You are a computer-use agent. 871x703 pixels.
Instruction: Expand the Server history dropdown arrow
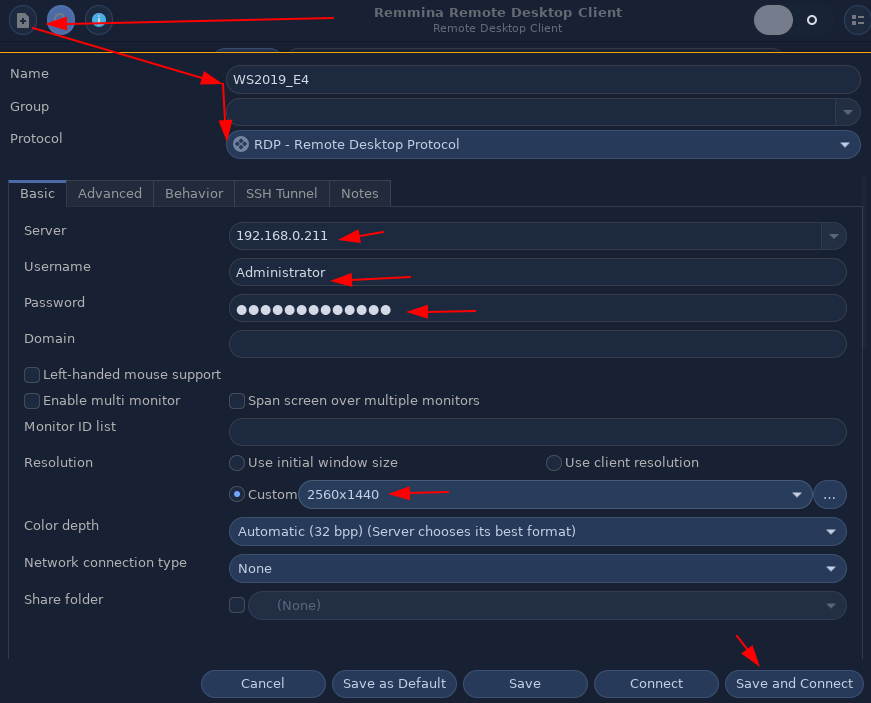point(833,236)
